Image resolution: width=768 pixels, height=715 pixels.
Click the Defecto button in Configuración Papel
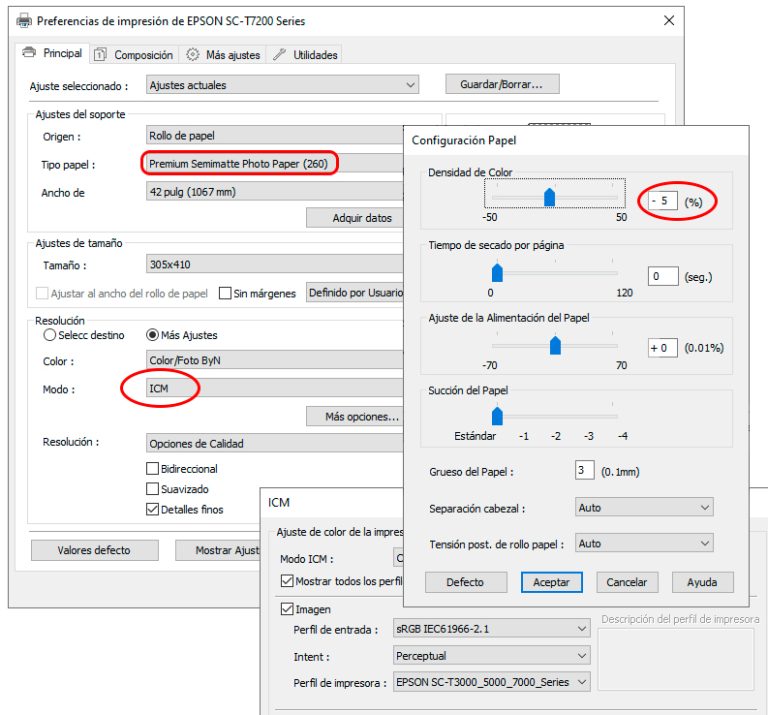pos(465,582)
